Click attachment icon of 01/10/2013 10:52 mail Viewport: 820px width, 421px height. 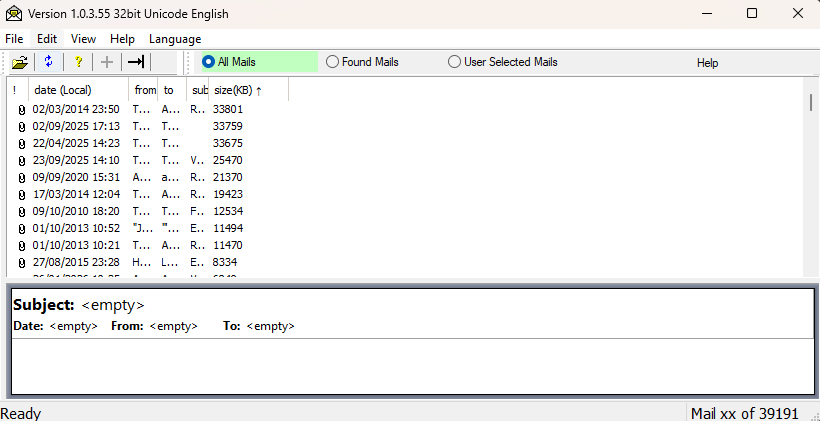21,229
